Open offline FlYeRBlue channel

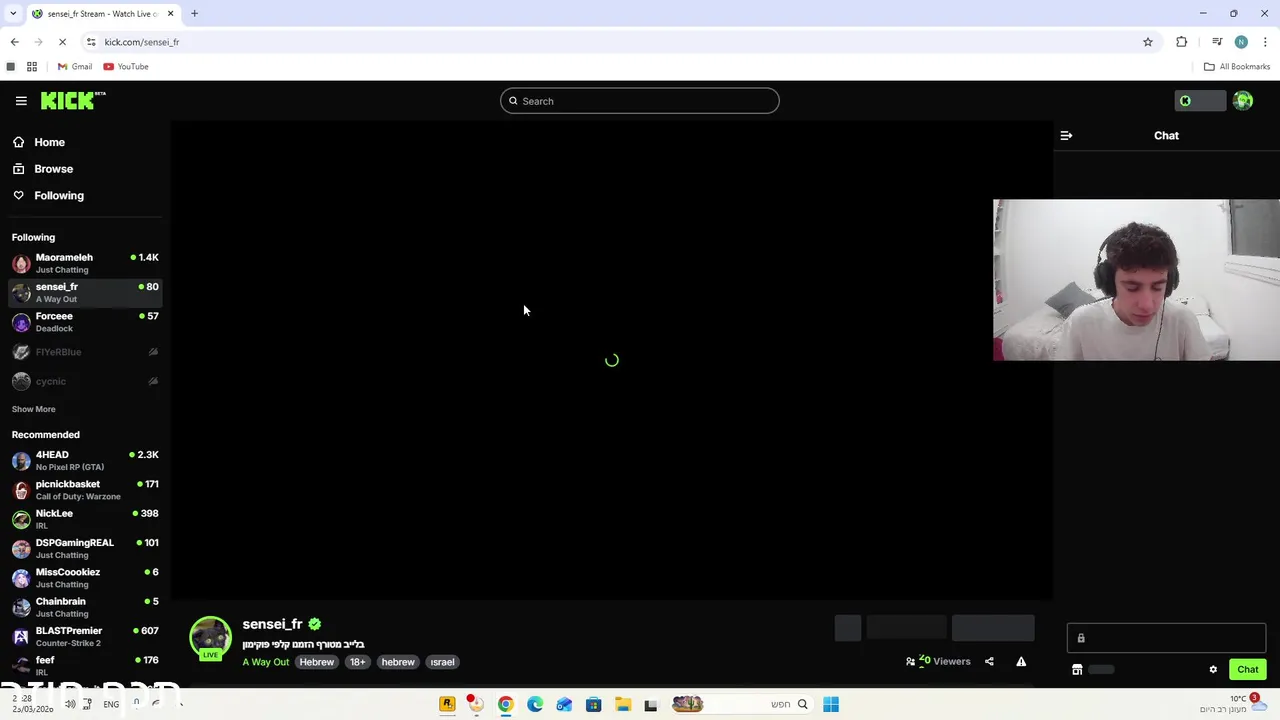tap(85, 352)
